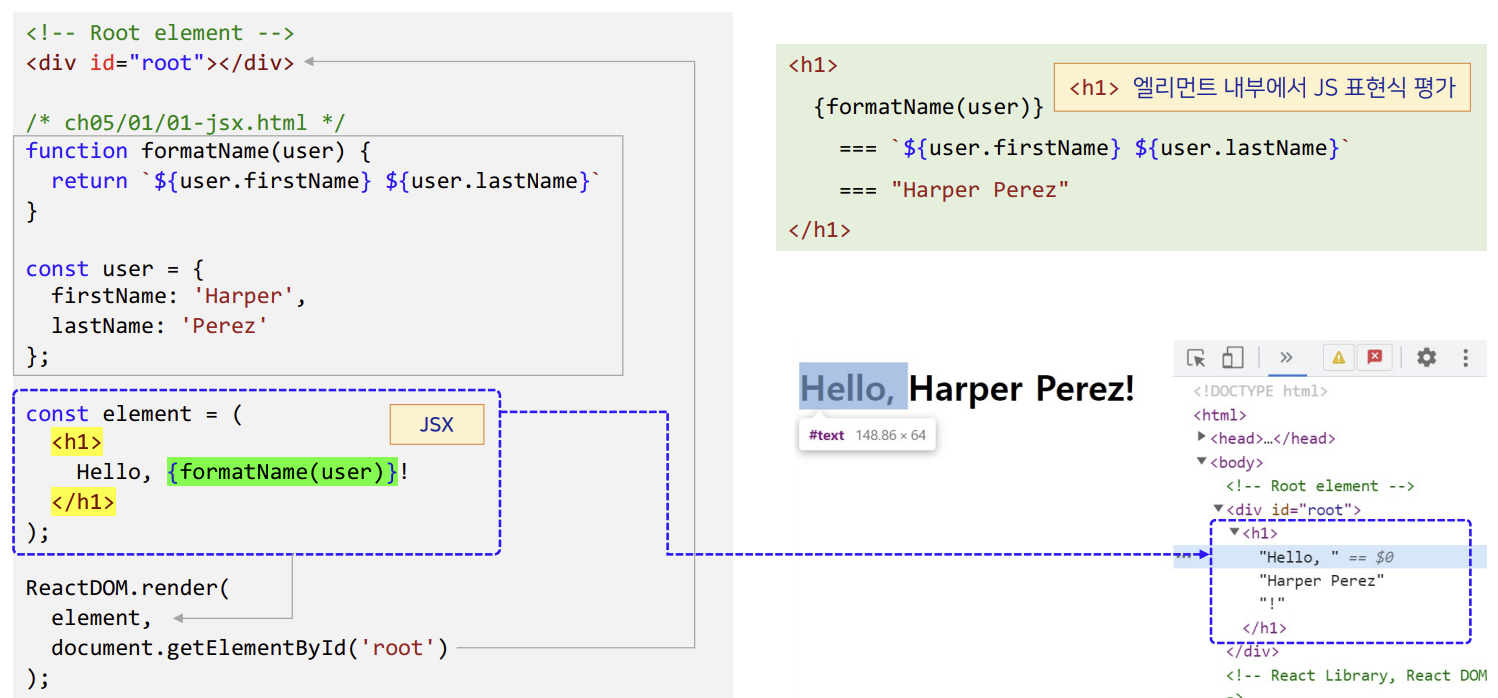Screen dimensions: 1498x698
Task: Open the DevTools three-dot menu
Action: click(1466, 358)
